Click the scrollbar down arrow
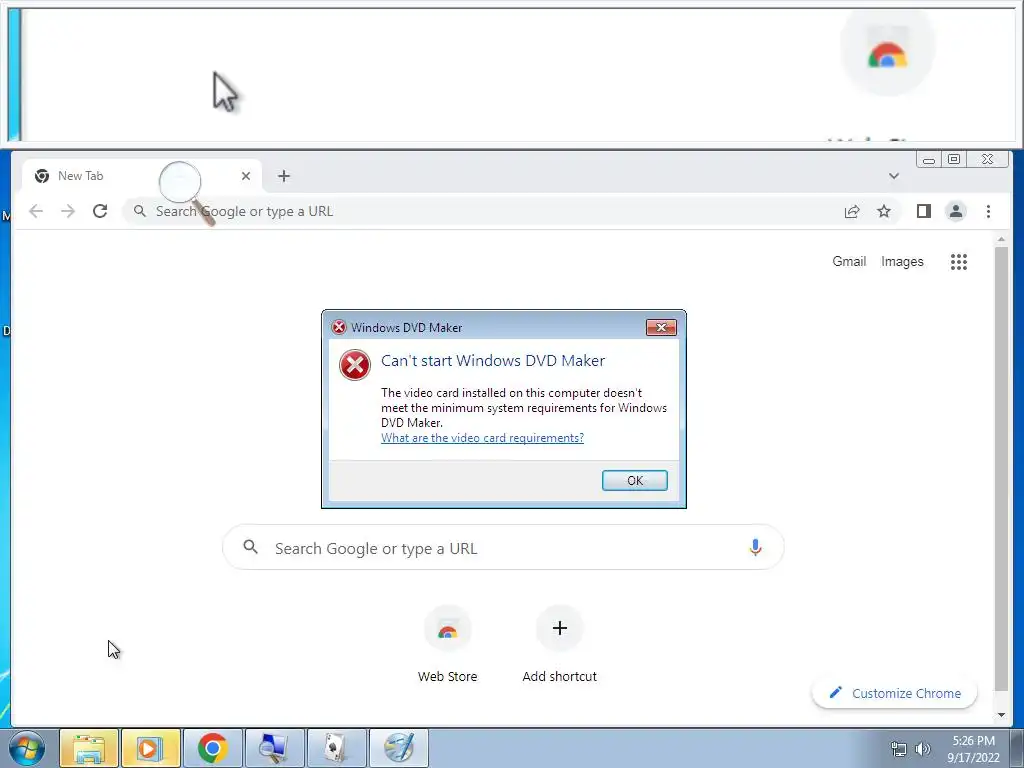 1001,714
